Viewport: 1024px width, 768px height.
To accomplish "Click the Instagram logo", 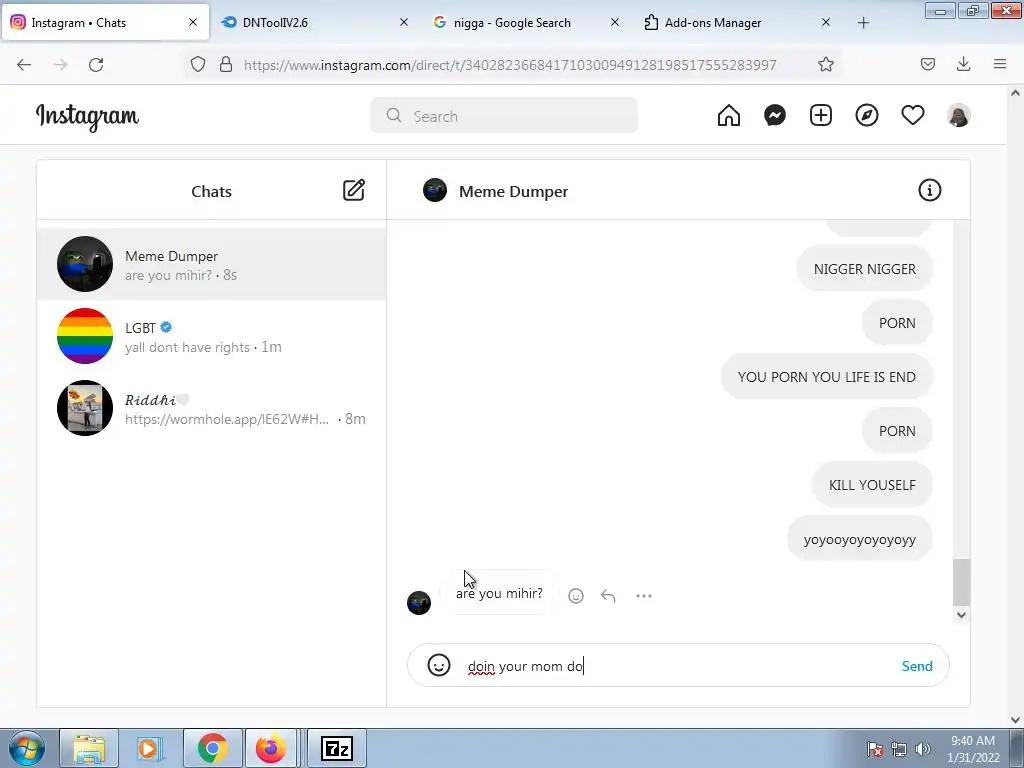I will [x=87, y=116].
